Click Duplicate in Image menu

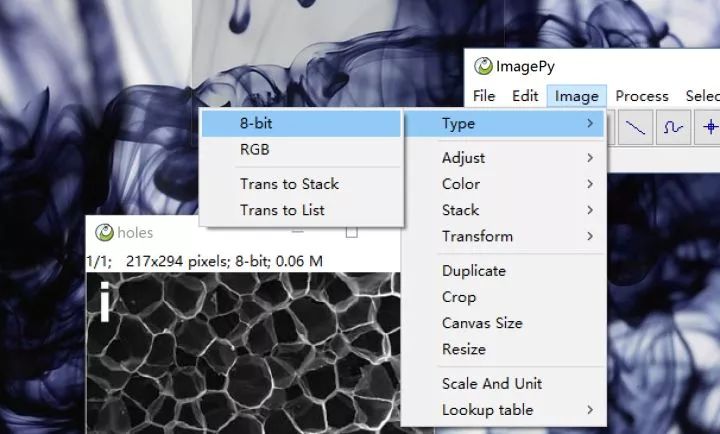(504, 271)
